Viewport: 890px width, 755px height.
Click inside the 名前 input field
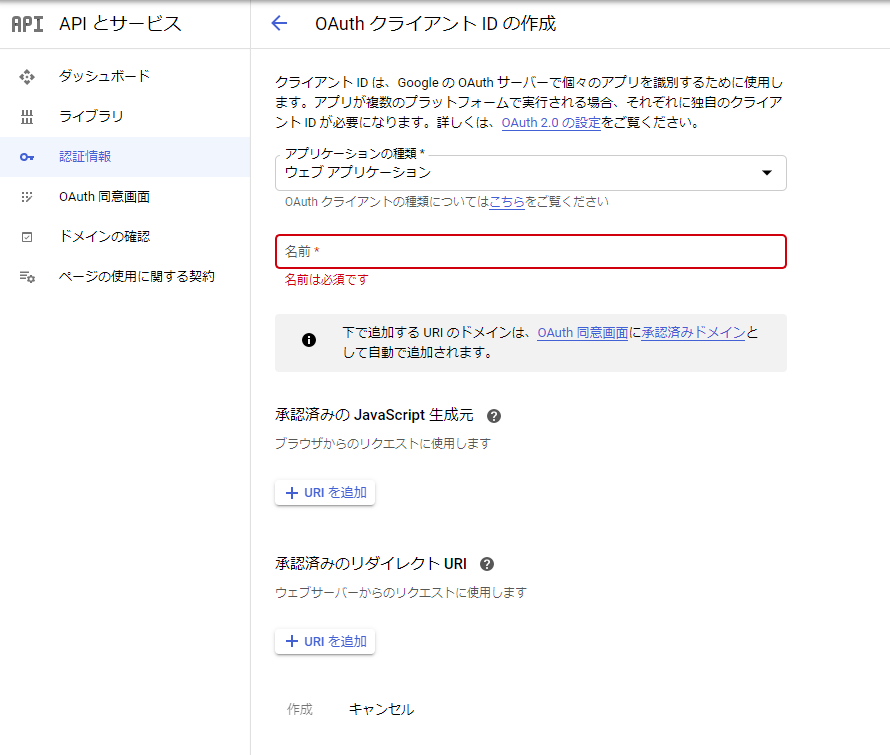[530, 252]
